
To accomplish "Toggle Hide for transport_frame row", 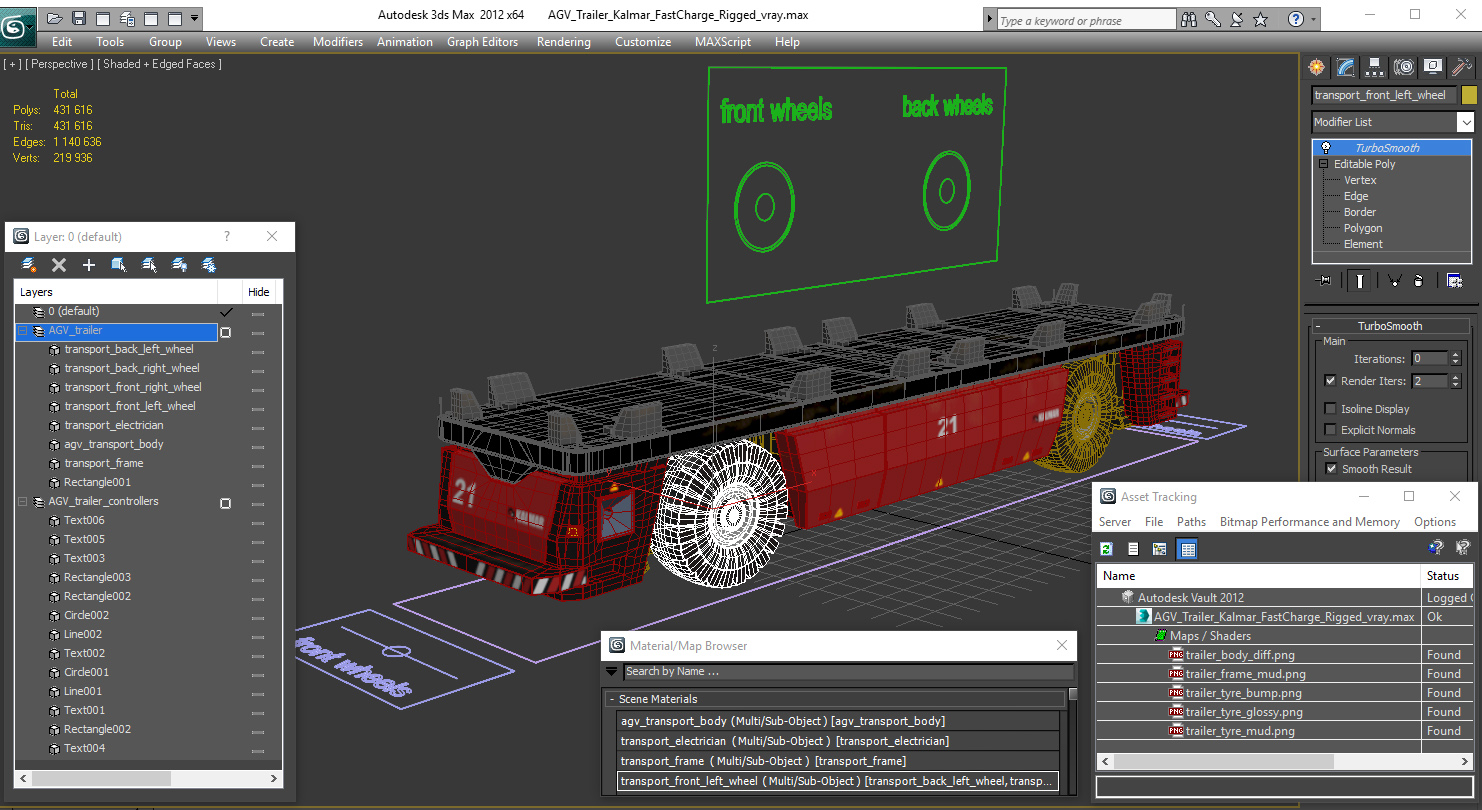I will pos(258,464).
